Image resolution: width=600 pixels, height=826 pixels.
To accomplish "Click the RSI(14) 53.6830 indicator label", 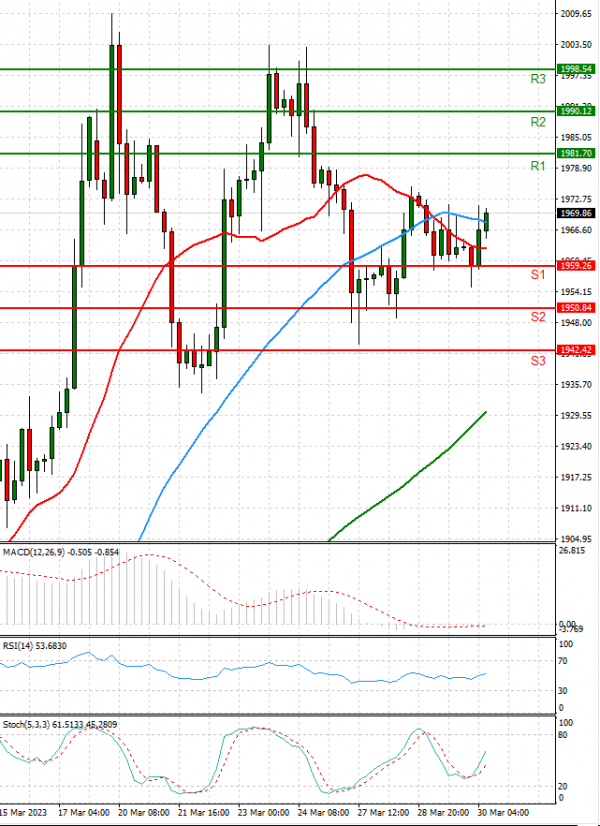I will click(35, 646).
